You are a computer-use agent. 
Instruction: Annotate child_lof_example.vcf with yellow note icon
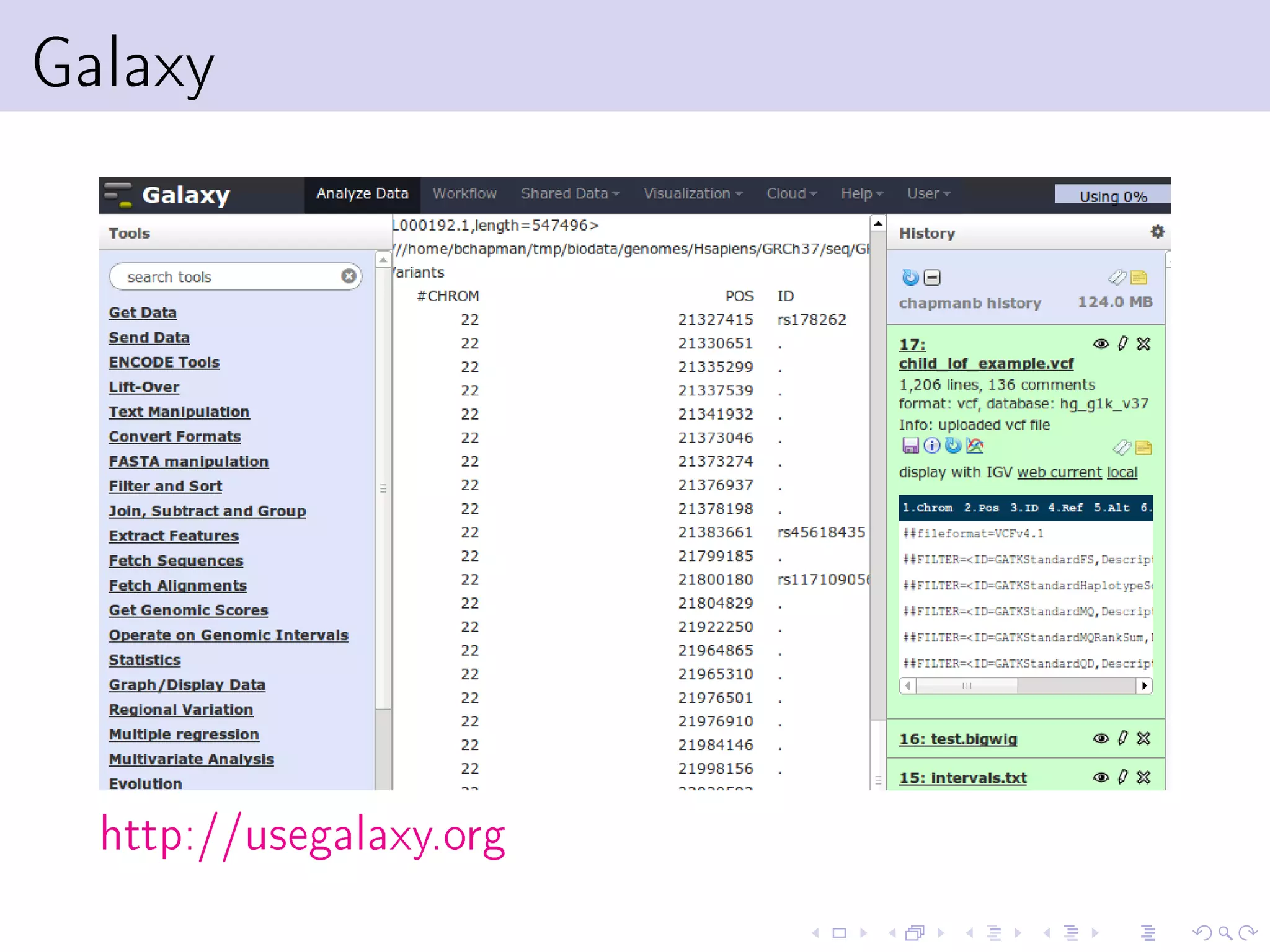click(1144, 447)
